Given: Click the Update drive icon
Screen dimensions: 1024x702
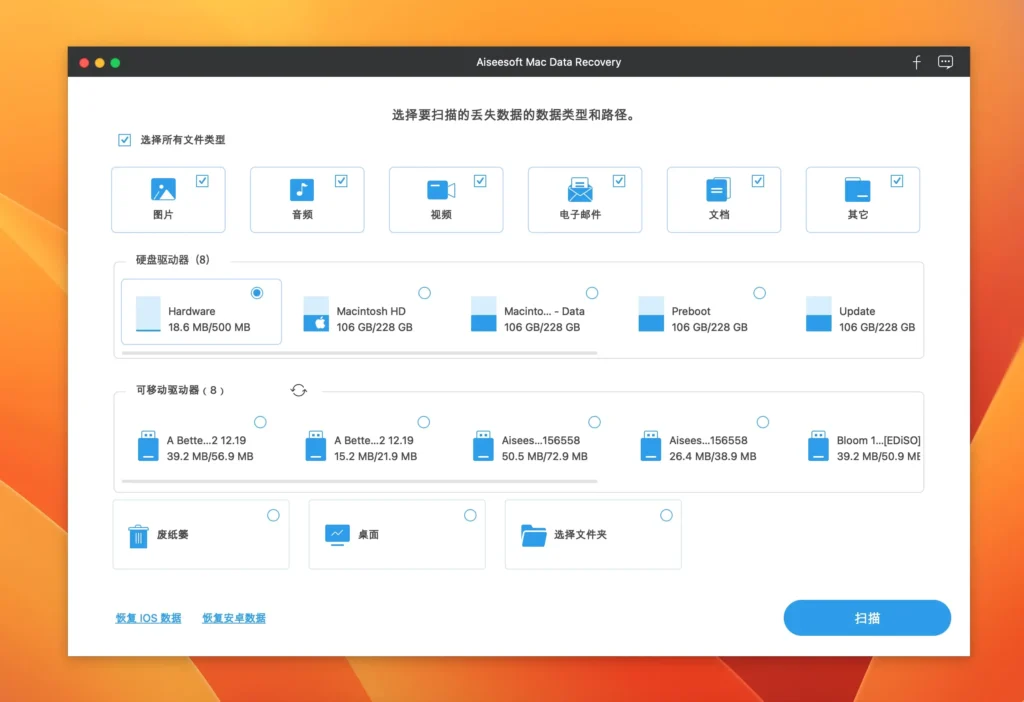Looking at the screenshot, I should (x=818, y=314).
